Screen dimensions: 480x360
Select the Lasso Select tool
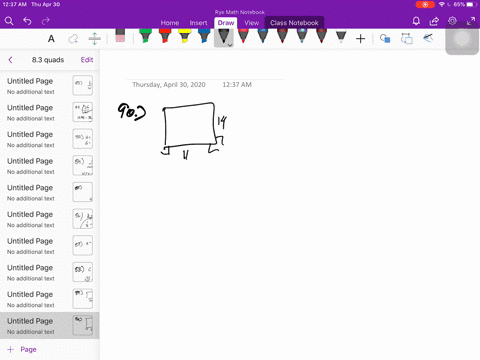[x=73, y=39]
